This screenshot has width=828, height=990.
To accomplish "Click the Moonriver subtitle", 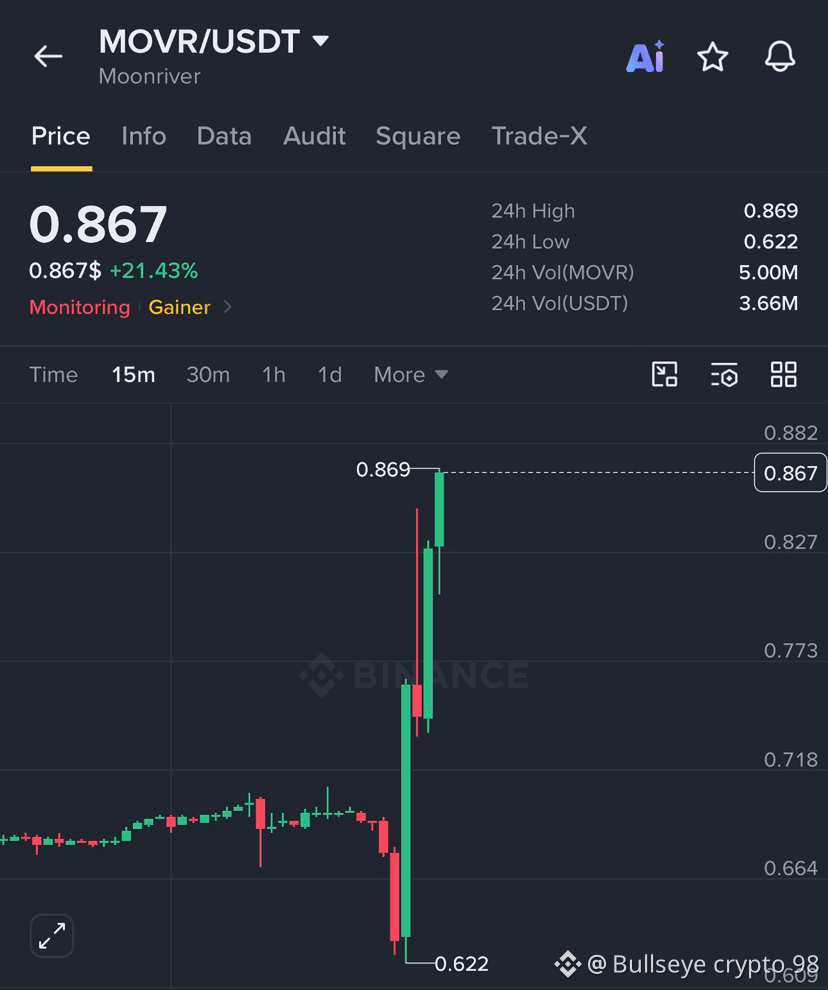I will [150, 76].
